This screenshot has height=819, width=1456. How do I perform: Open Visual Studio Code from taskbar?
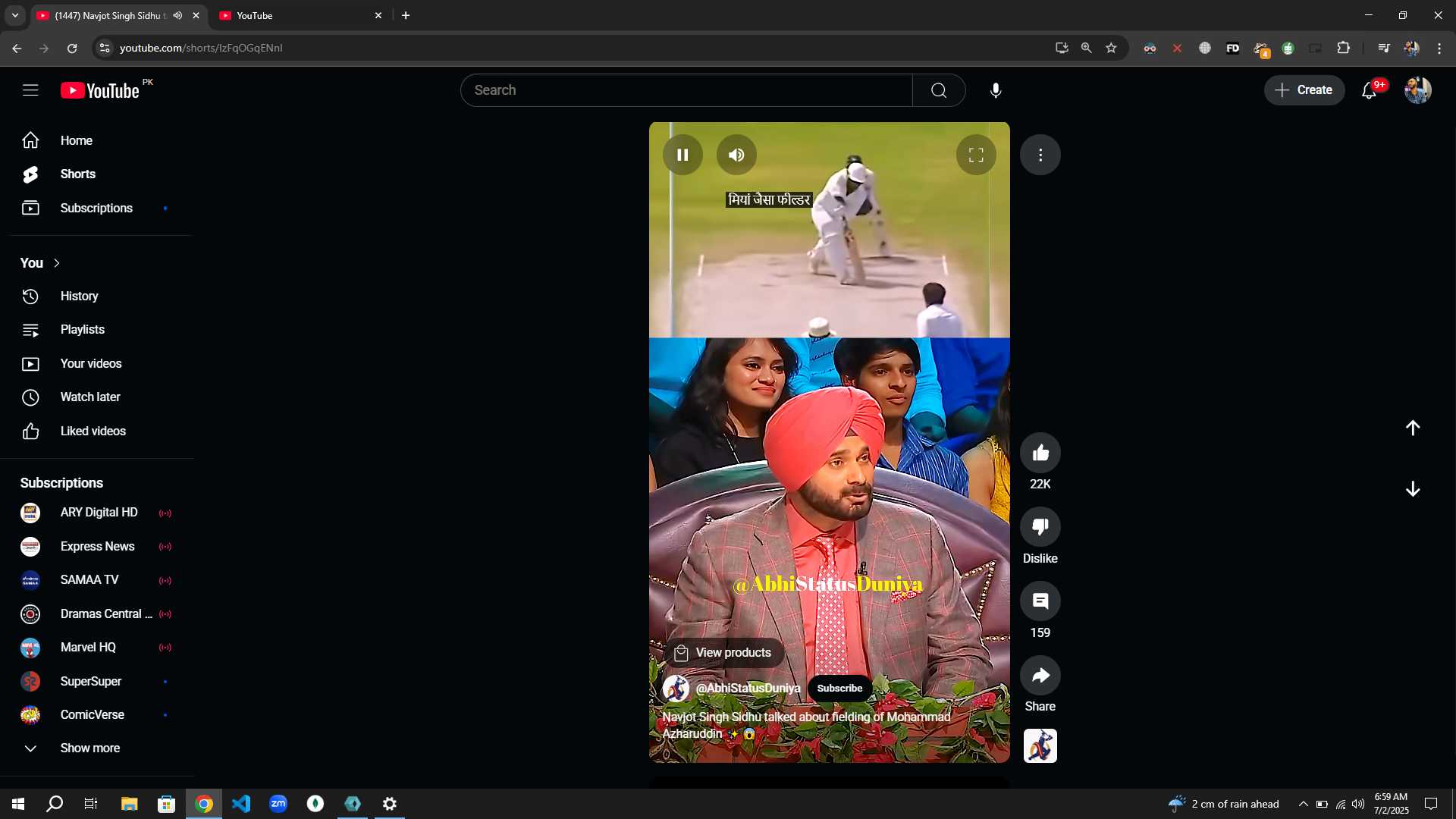[x=241, y=804]
